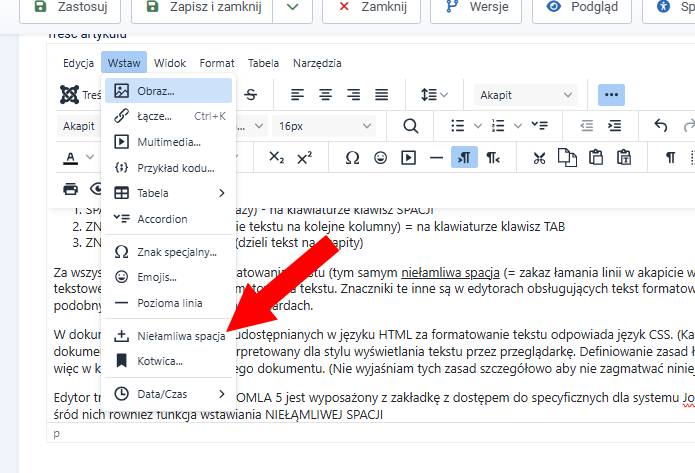Insert a numbered list
The height and width of the screenshot is (473, 695).
click(x=498, y=126)
